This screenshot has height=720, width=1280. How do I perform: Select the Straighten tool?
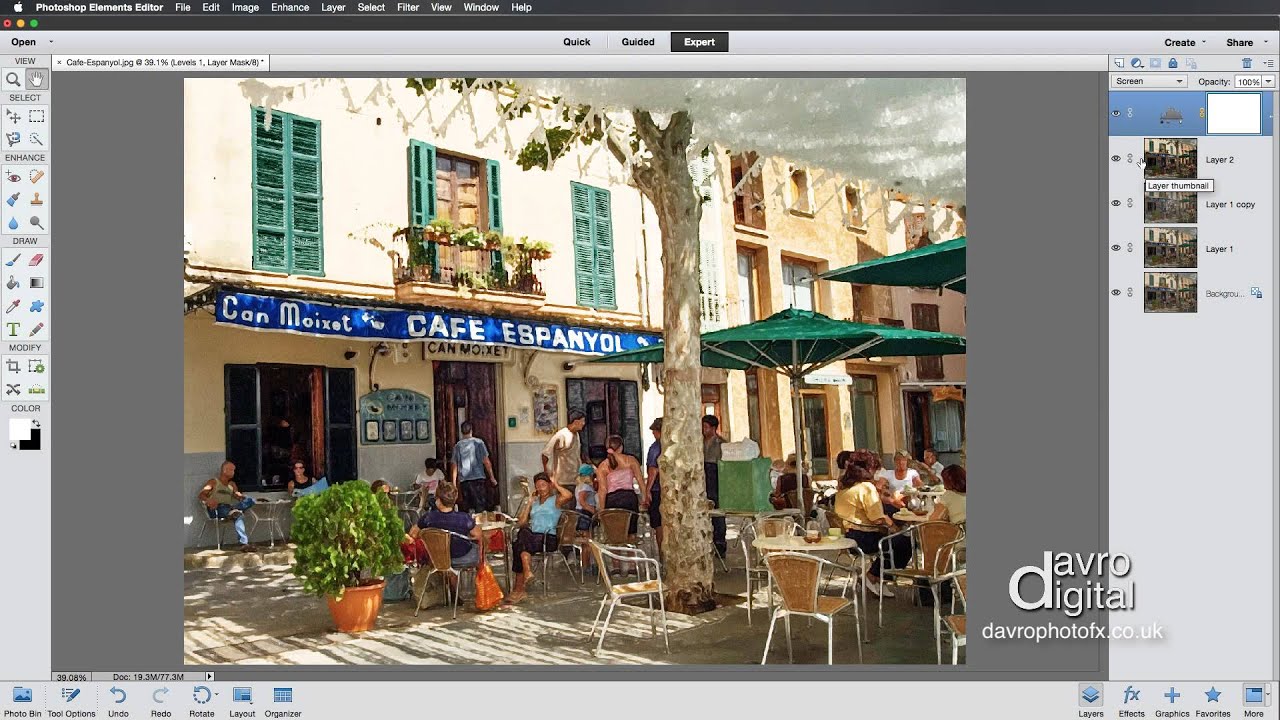pyautogui.click(x=36, y=390)
